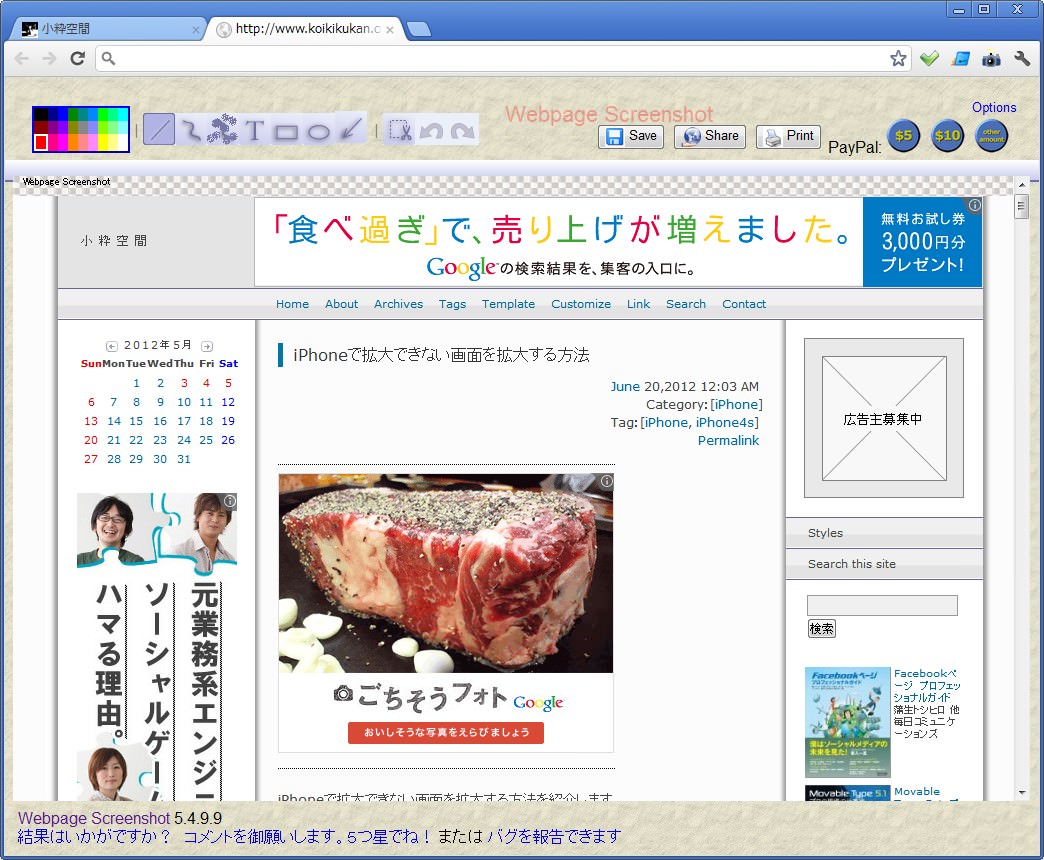Click the blue note extension icon
This screenshot has width=1044, height=860.
point(961,59)
